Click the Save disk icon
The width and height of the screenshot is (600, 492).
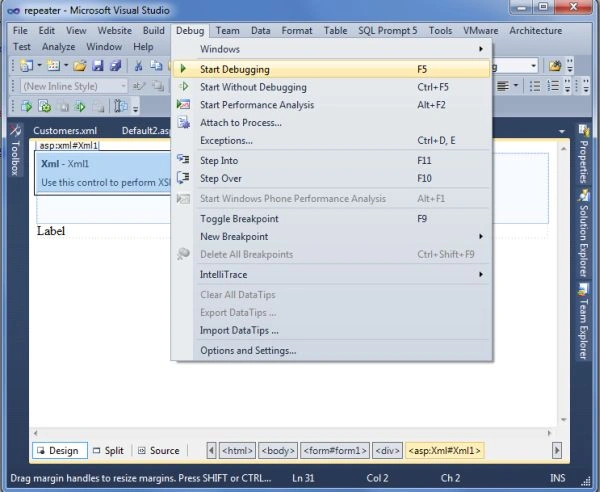pyautogui.click(x=98, y=66)
